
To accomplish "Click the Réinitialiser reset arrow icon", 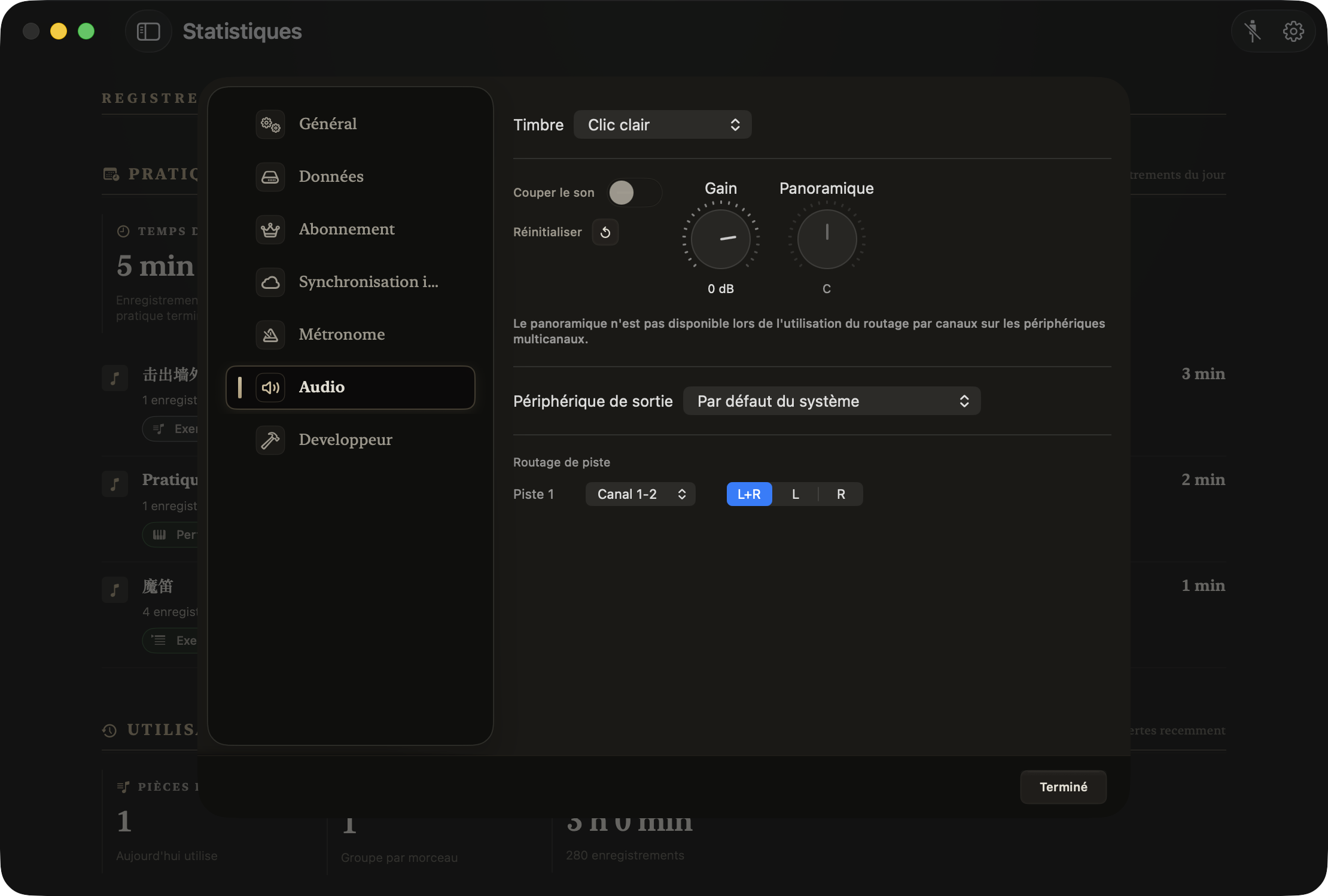I will [x=605, y=232].
